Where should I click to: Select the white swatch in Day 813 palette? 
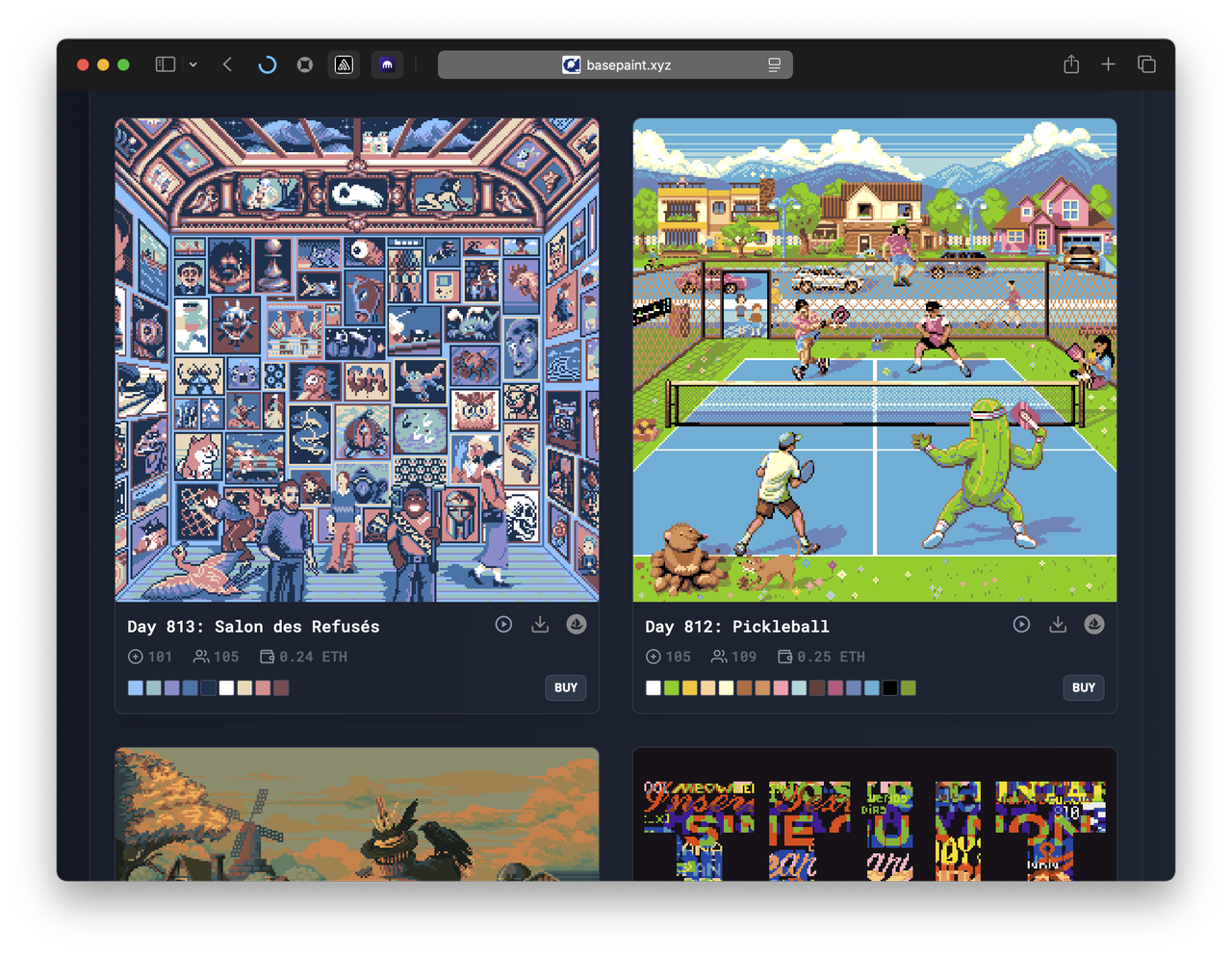226,687
